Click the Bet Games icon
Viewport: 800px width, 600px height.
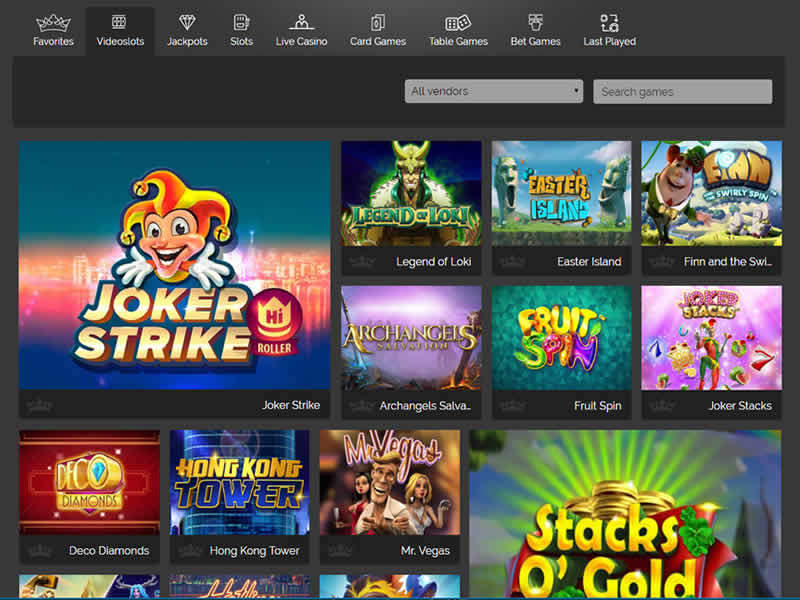(x=535, y=22)
